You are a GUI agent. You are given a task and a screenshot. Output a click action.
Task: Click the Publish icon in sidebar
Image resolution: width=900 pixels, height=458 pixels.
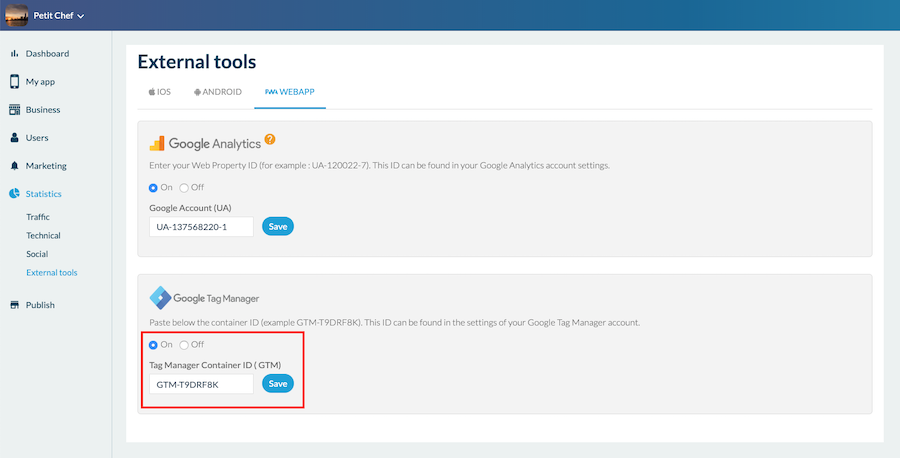(14, 305)
